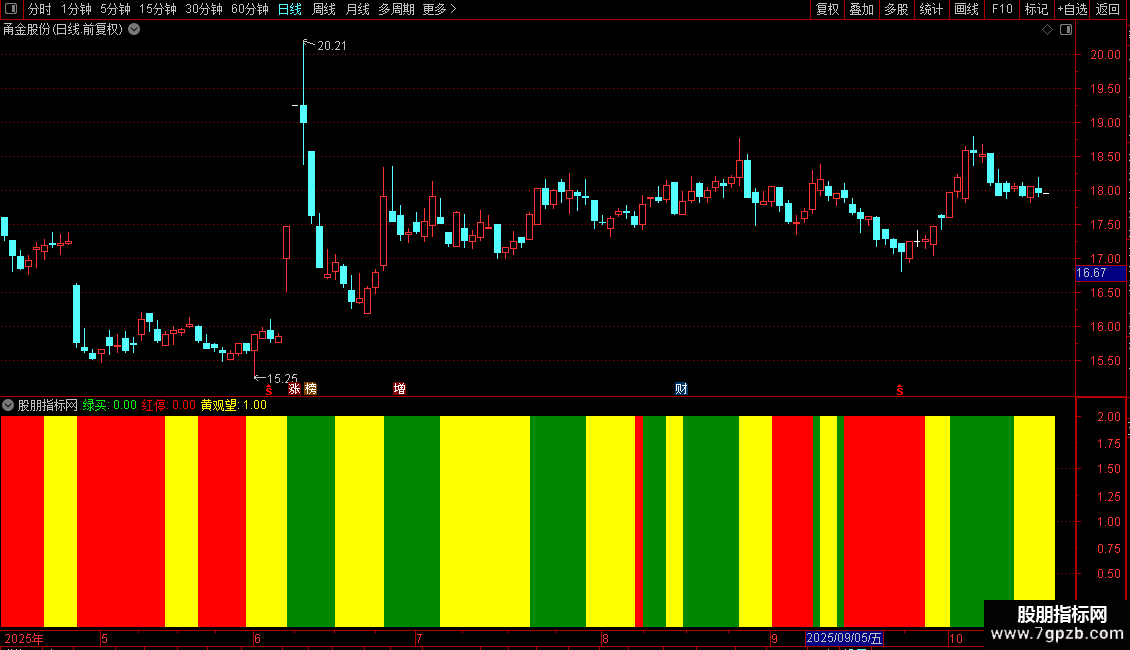Toggle the left sidebar panel icon
Viewport: 1130px width, 650px height.
11,9
